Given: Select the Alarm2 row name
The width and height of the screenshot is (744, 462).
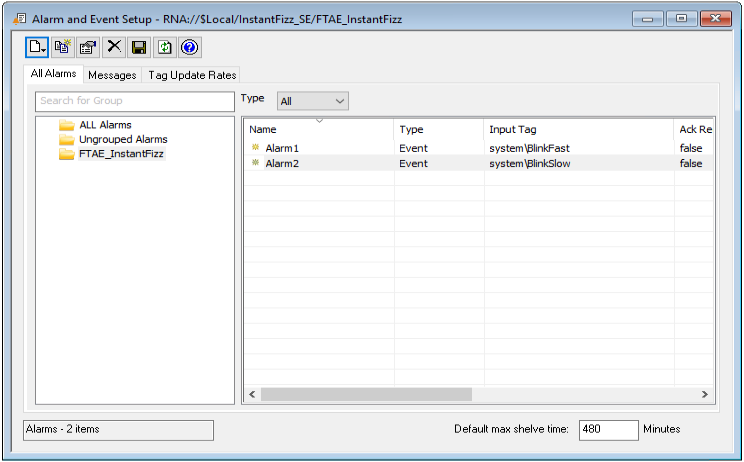Looking at the screenshot, I should tap(282, 163).
